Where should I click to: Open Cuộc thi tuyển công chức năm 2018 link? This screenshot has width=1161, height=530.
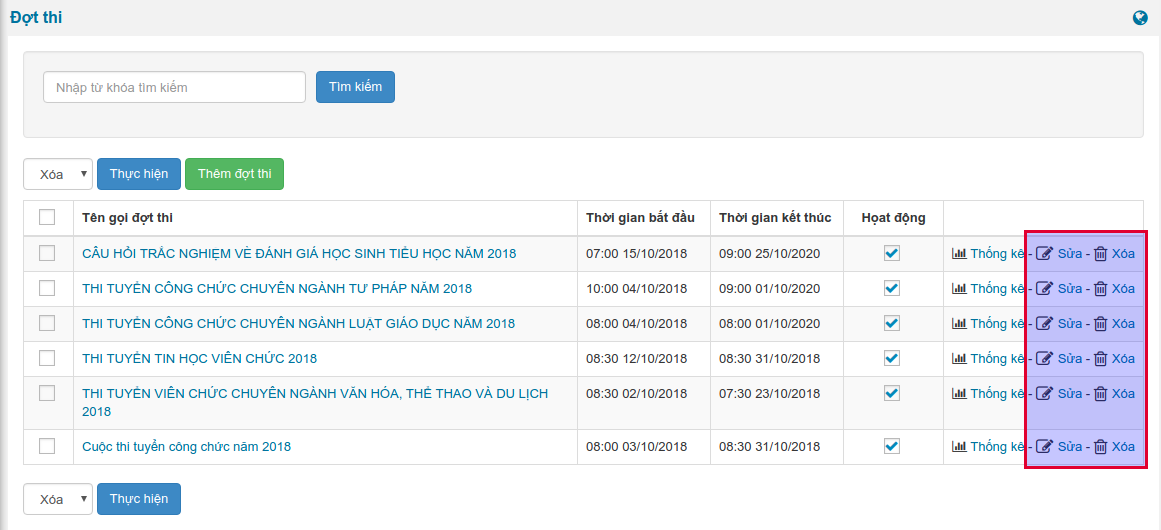pos(186,447)
